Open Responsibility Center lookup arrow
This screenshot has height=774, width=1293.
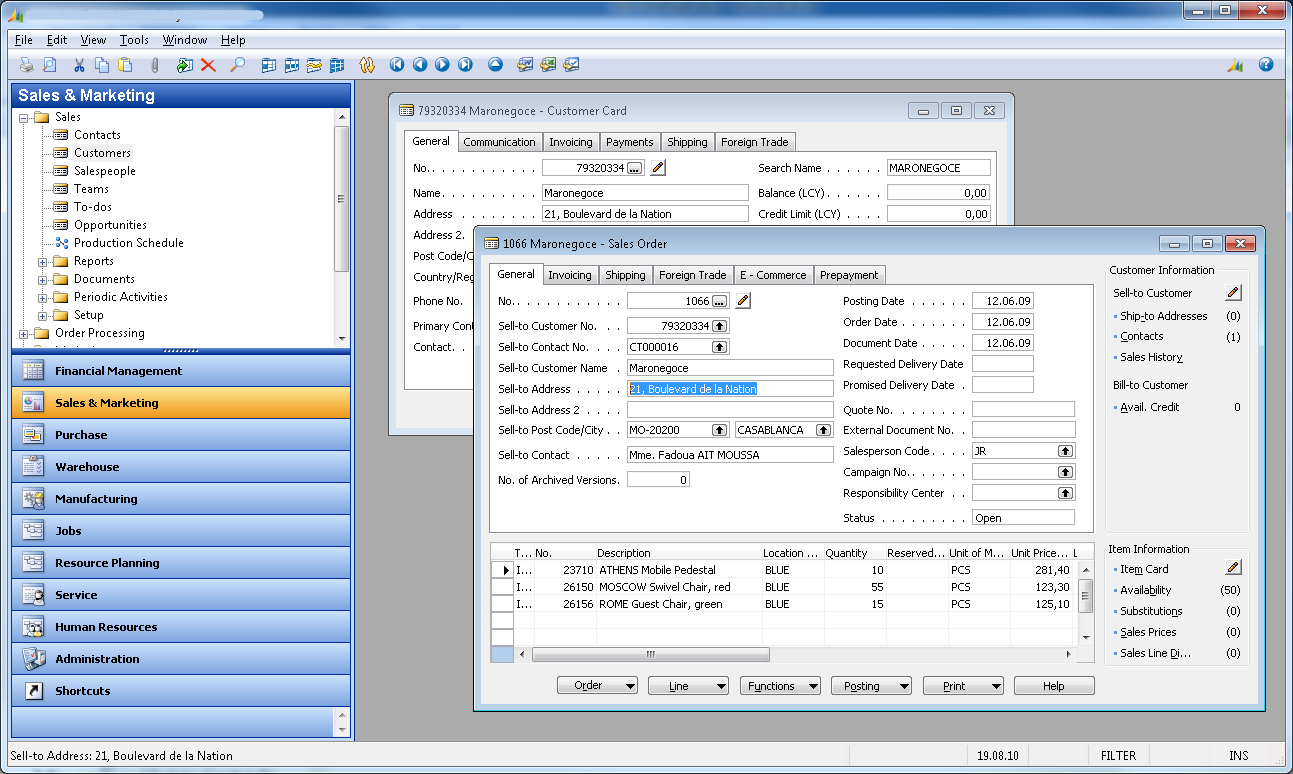1066,493
